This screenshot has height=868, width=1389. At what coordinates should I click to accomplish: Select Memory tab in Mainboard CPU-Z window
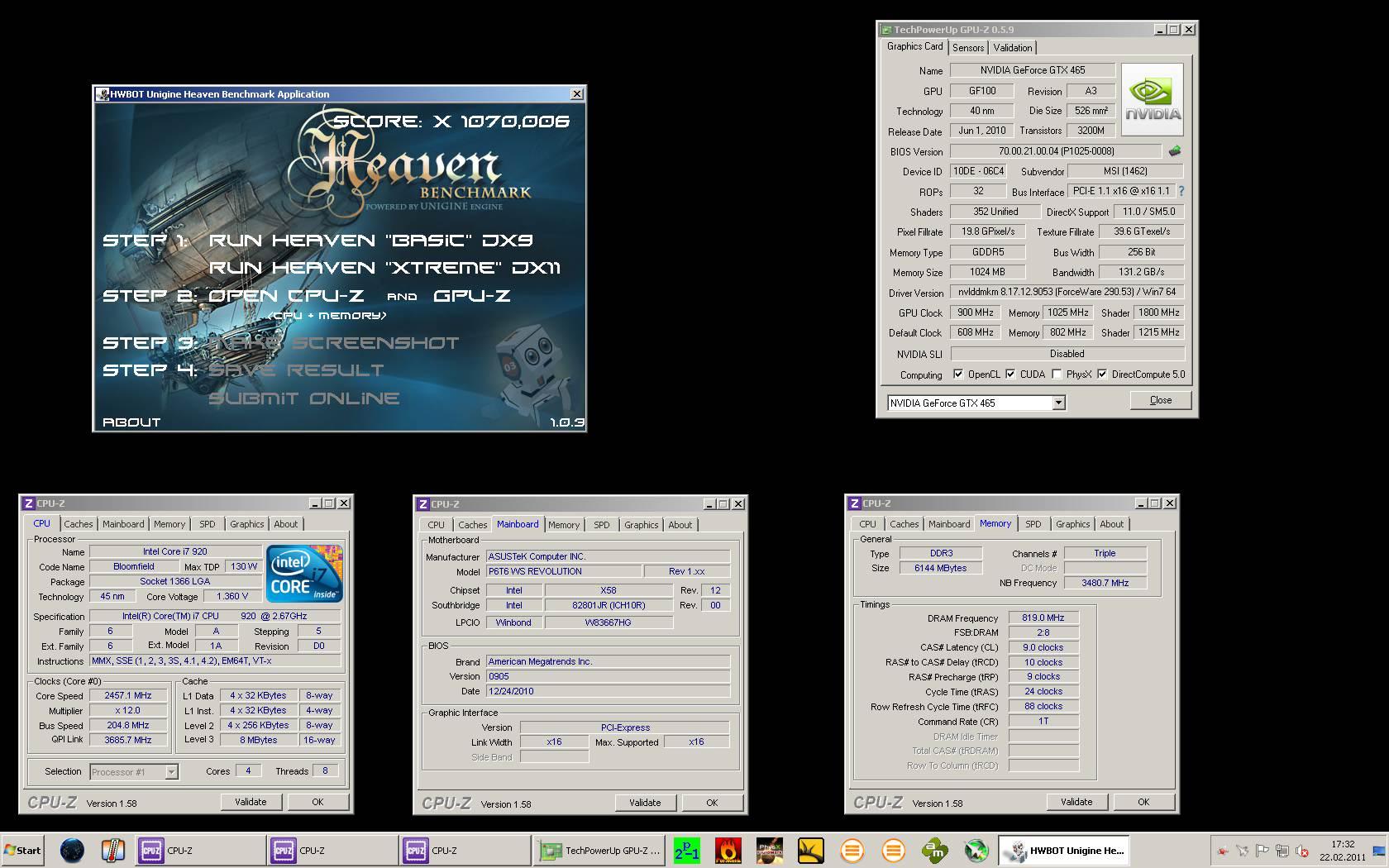(563, 525)
